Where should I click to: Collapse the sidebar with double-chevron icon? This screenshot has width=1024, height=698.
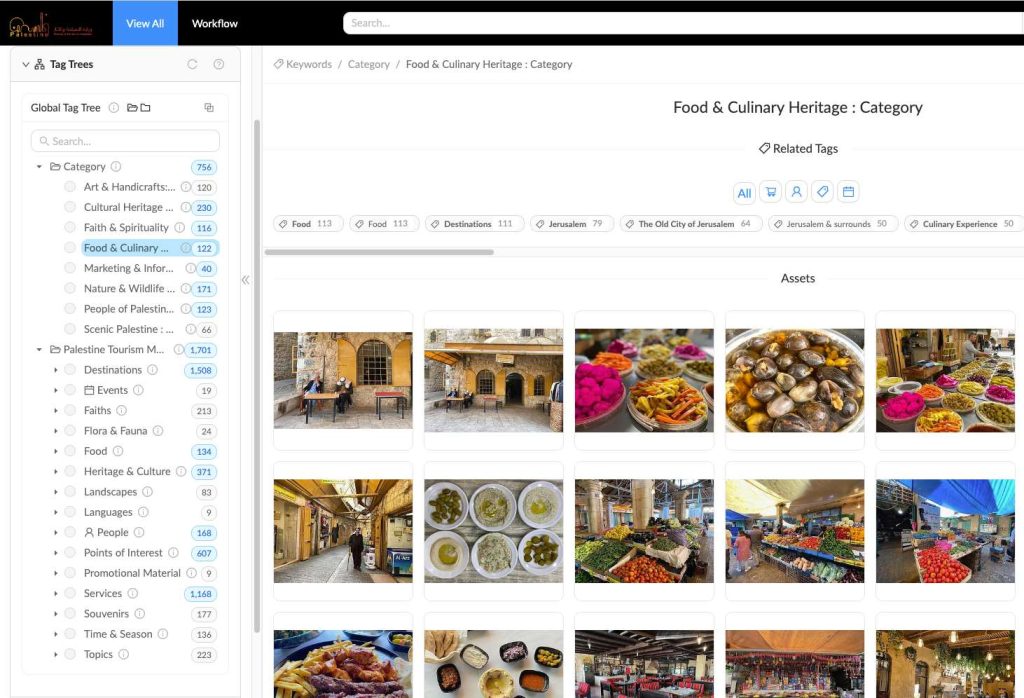(x=245, y=280)
